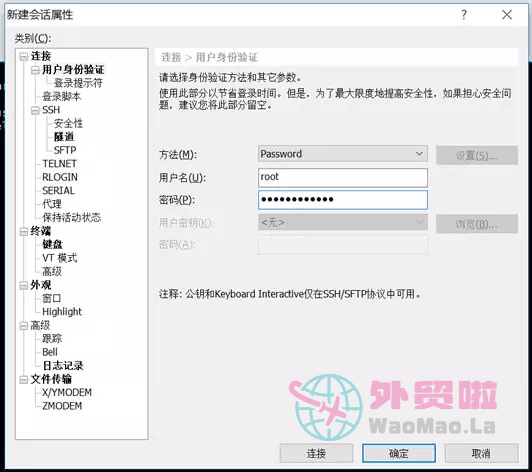Click the 设置(S)... button
Image resolution: width=532 pixels, height=472 pixels.
point(477,155)
